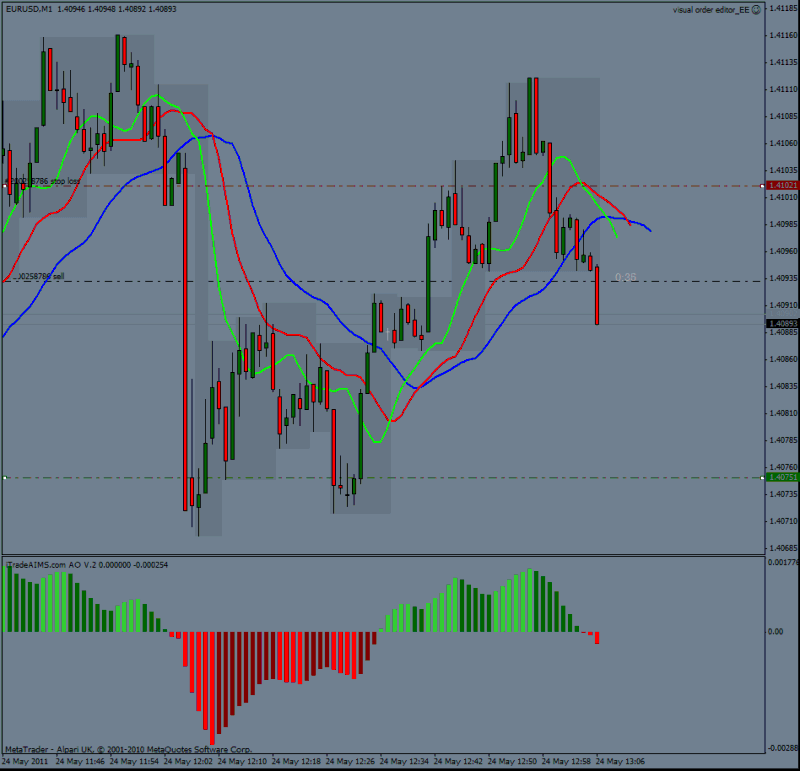The width and height of the screenshot is (800, 771).
Task: Click the 'stop loss' order label text
Action: click(65, 181)
